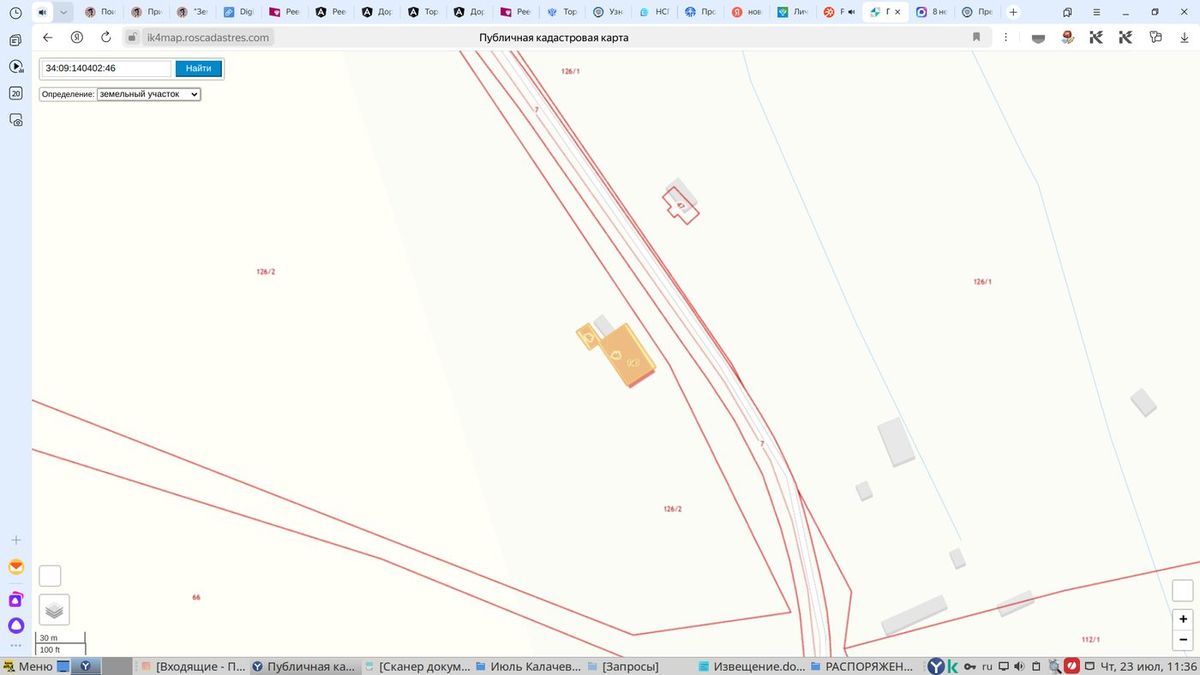Image resolution: width=1200 pixels, height=675 pixels.
Task: Switch to the Digi browser tab
Action: pyautogui.click(x=239, y=12)
